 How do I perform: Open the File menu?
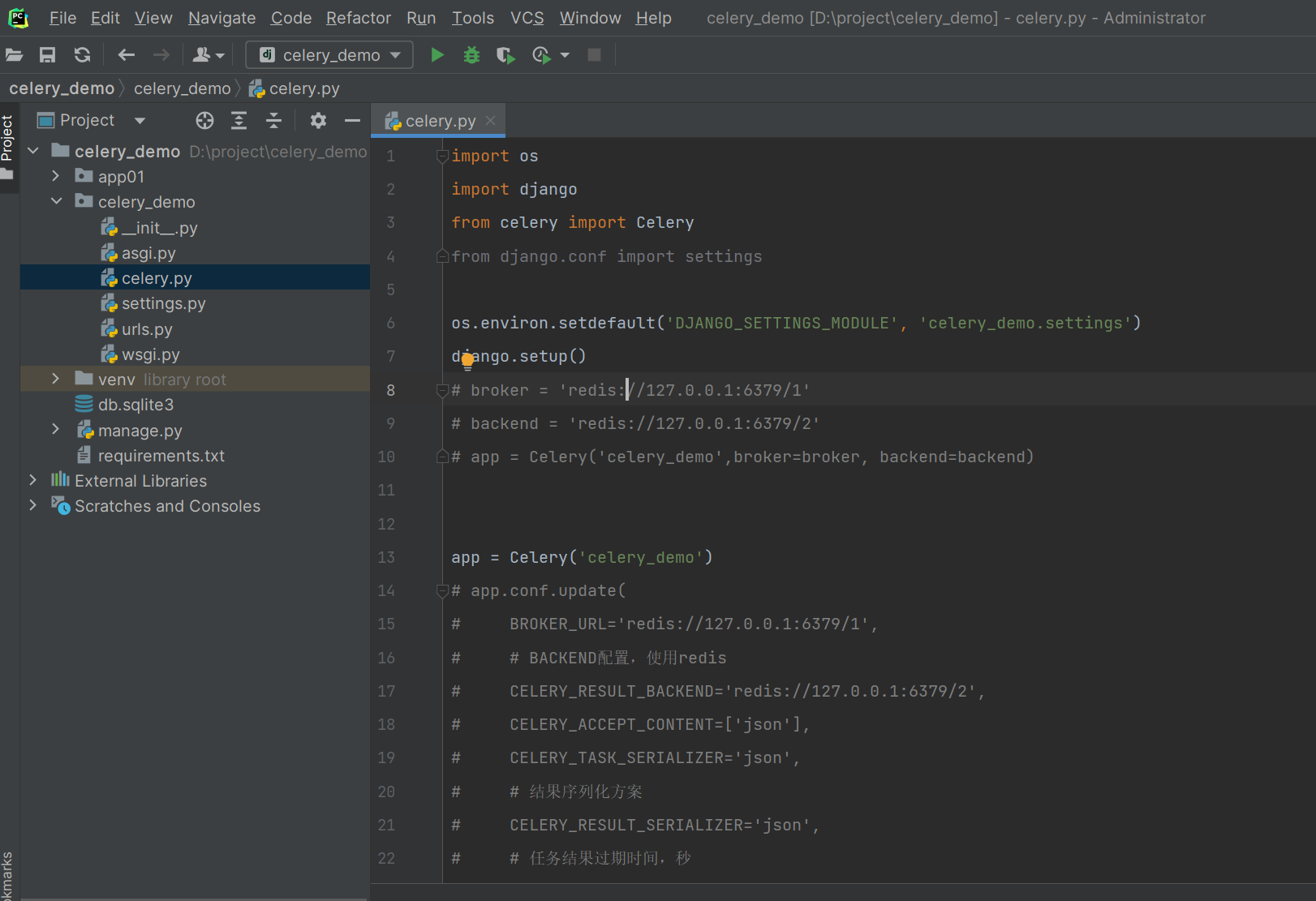tap(62, 18)
